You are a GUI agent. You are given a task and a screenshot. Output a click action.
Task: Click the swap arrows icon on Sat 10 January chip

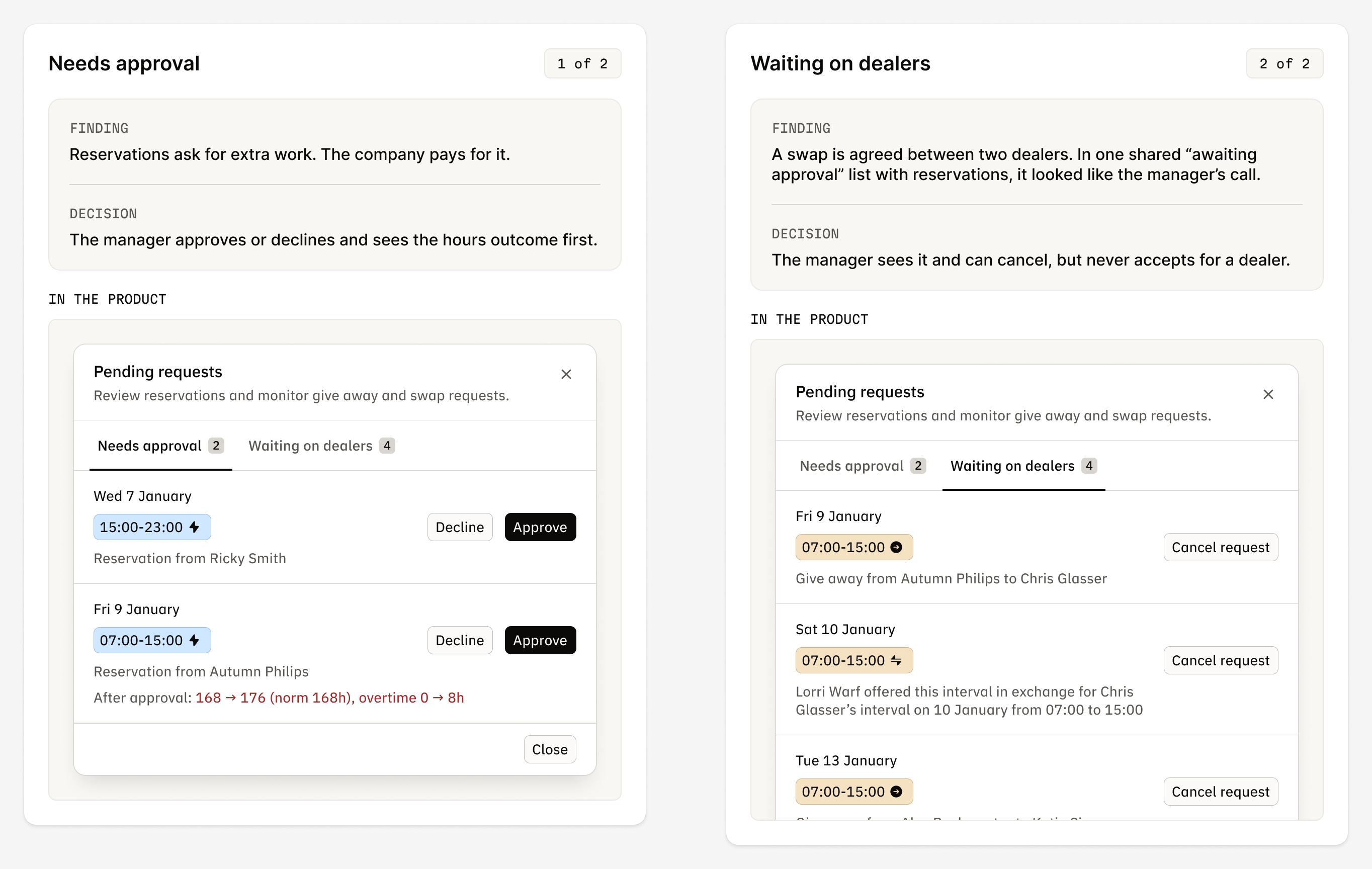[x=896, y=660]
